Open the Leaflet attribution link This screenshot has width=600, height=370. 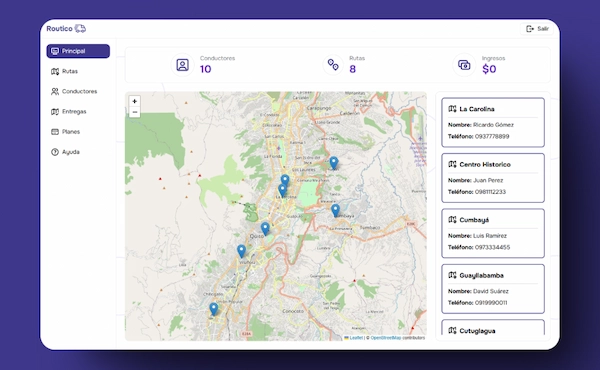coord(356,338)
